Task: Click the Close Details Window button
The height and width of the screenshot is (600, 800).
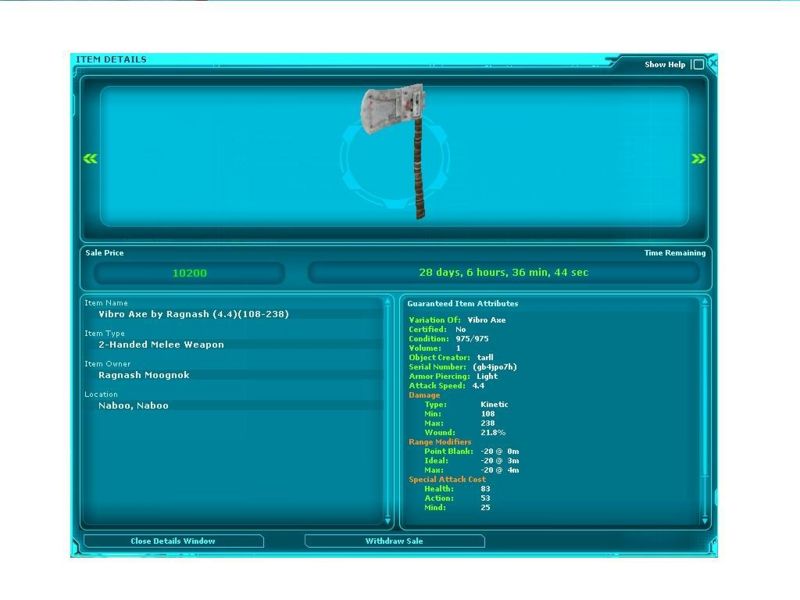Action: 173,541
